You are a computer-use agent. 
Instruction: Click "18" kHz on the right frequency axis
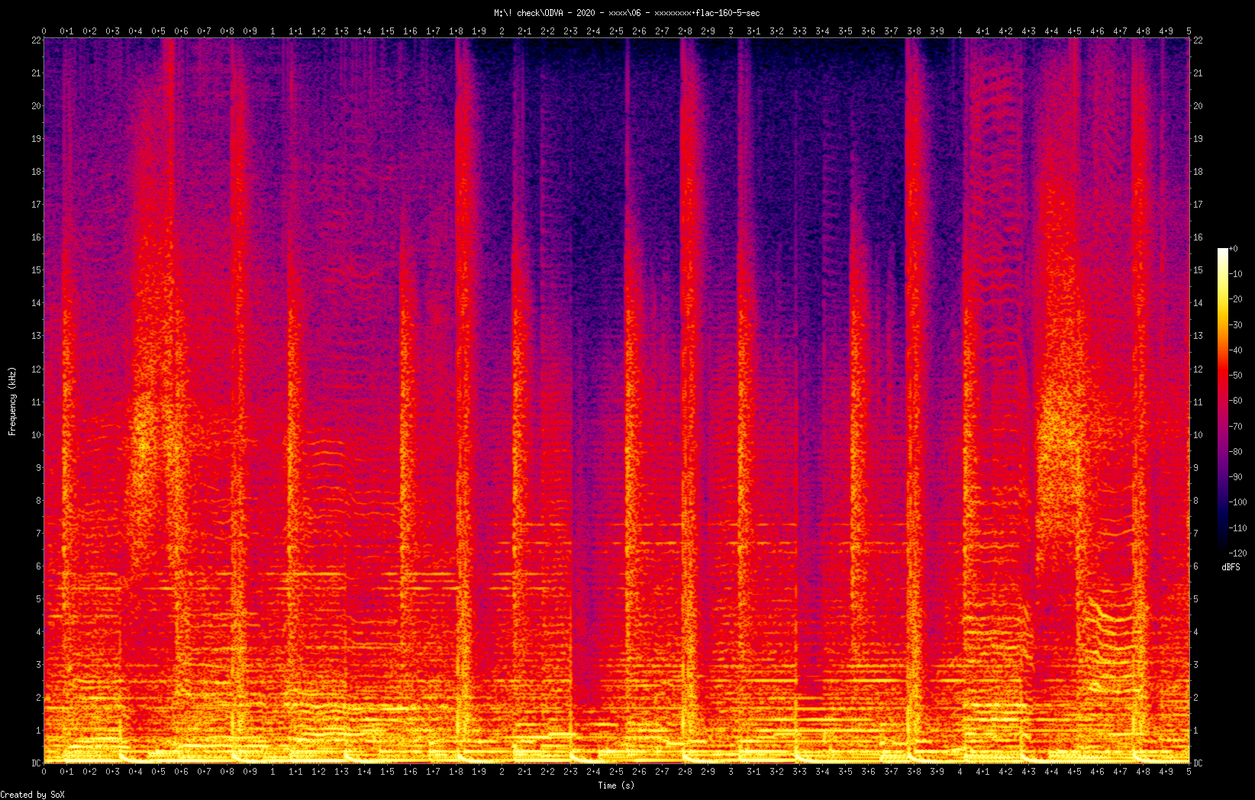point(1199,171)
